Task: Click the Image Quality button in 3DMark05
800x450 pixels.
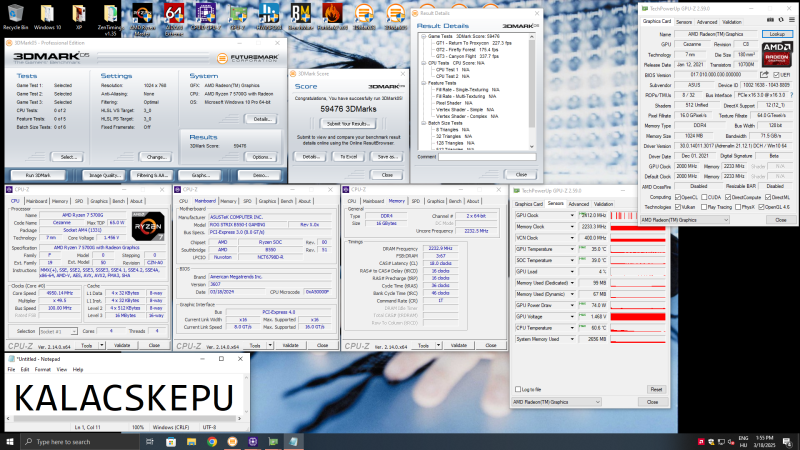Action: pyautogui.click(x=104, y=175)
